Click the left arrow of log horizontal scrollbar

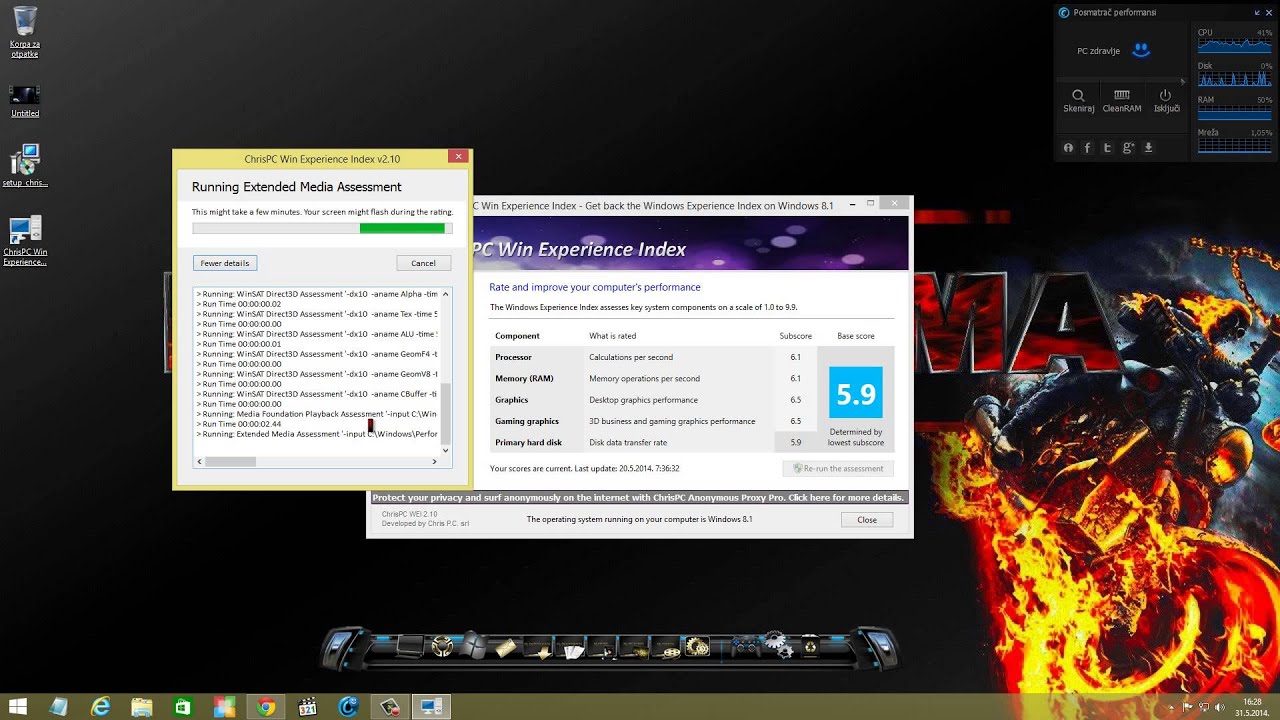coord(199,461)
